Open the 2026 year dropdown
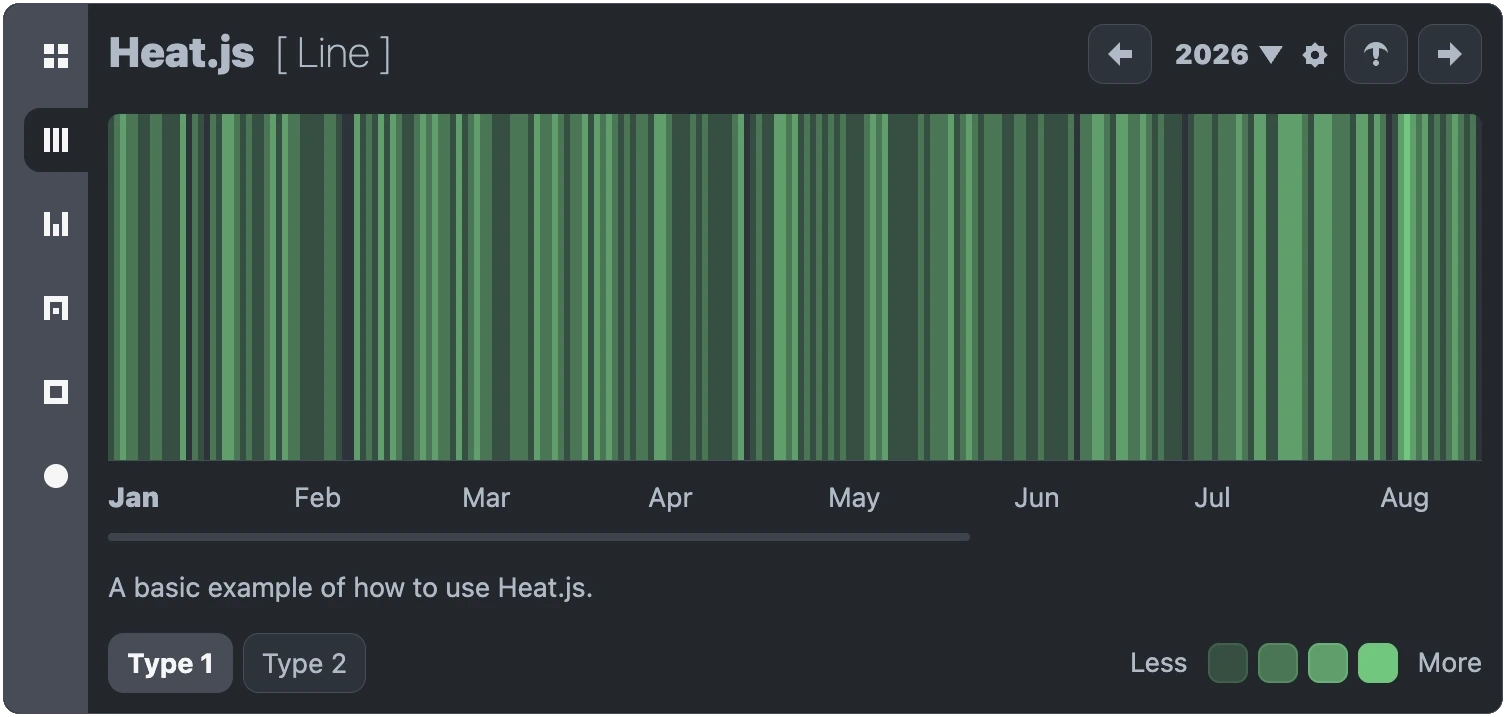Image resolution: width=1506 pixels, height=717 pixels. [x=1228, y=55]
